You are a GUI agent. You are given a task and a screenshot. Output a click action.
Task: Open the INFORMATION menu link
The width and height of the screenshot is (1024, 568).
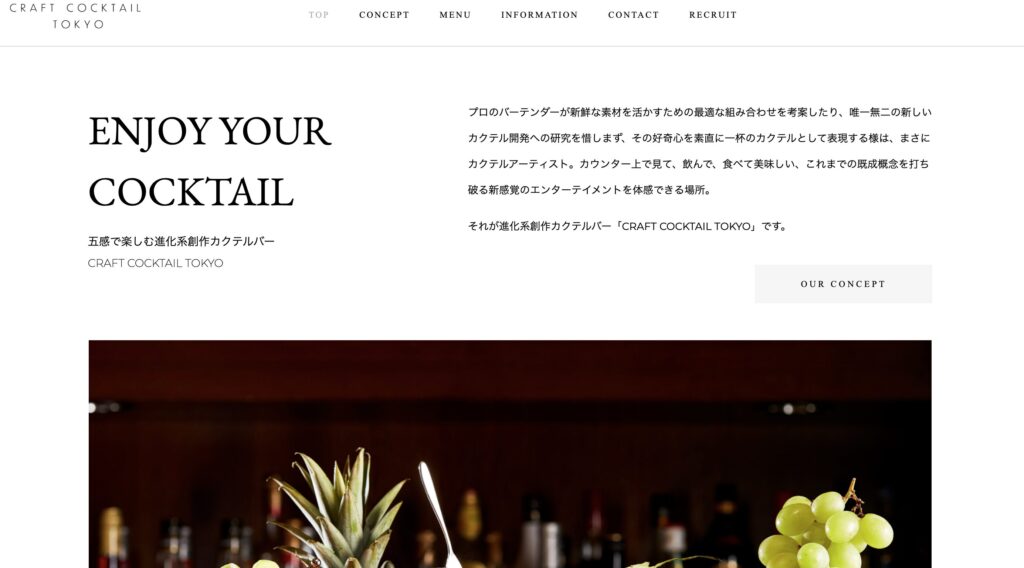(539, 14)
